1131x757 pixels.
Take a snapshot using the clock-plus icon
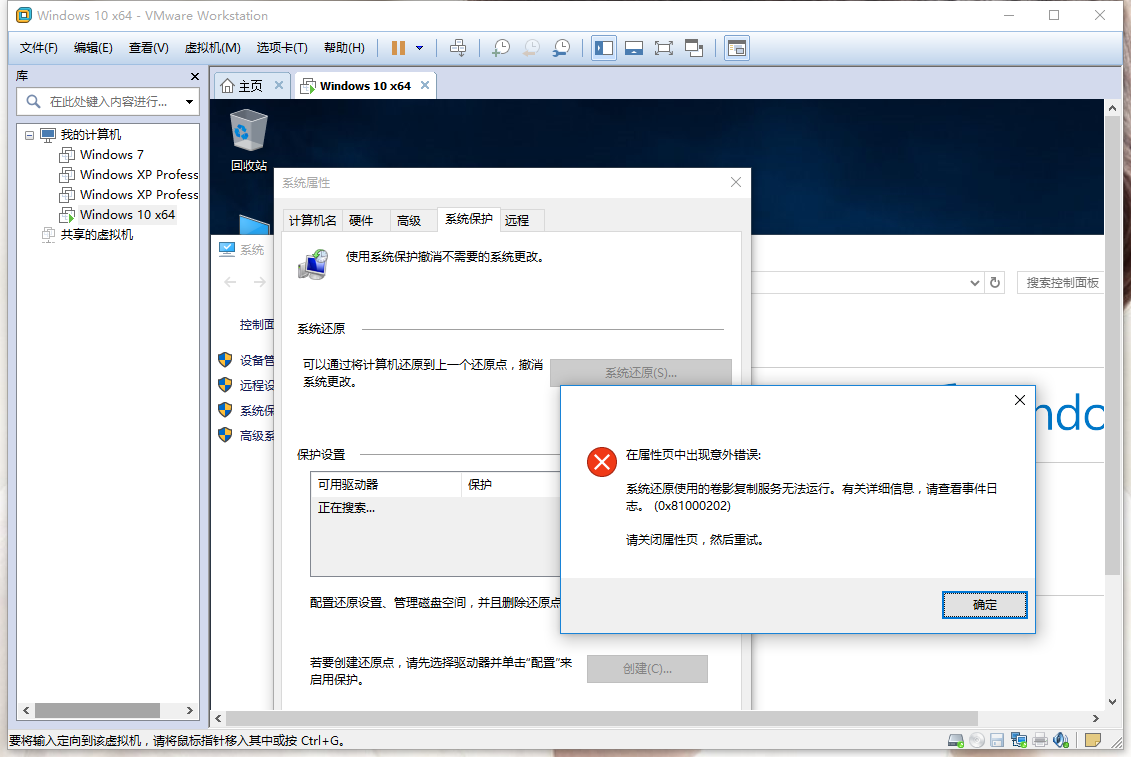tap(501, 48)
